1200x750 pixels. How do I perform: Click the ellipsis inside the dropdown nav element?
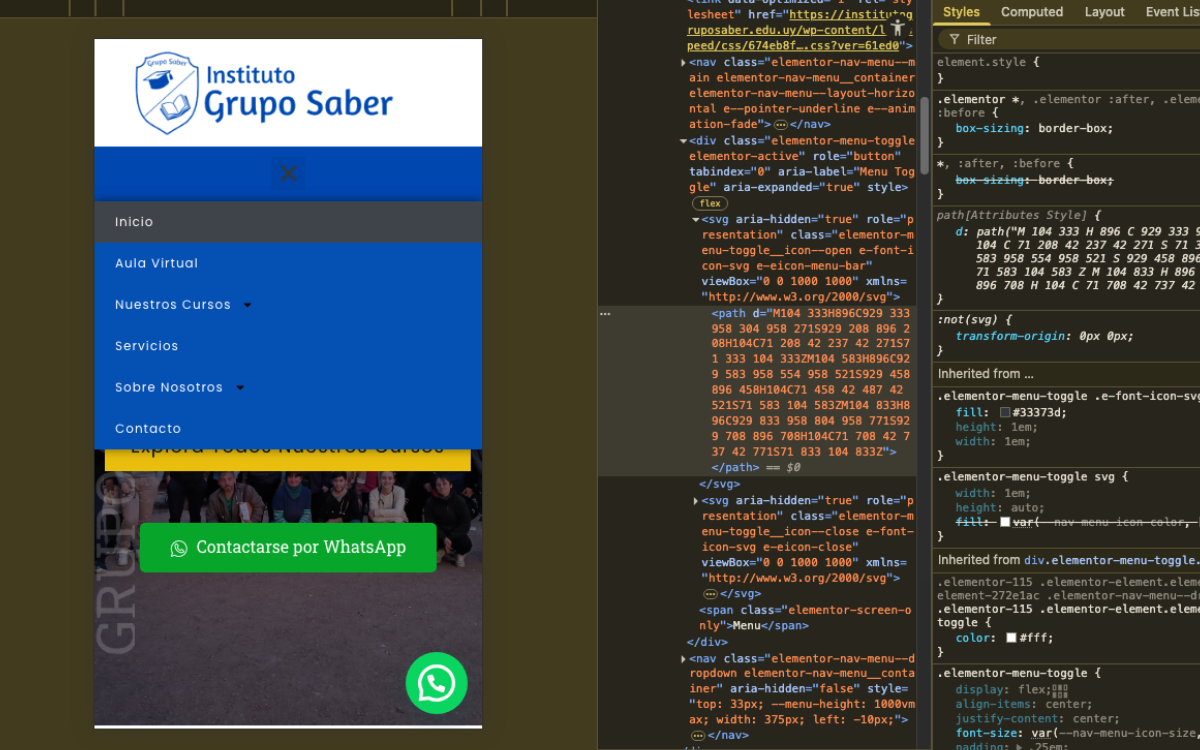[698, 736]
